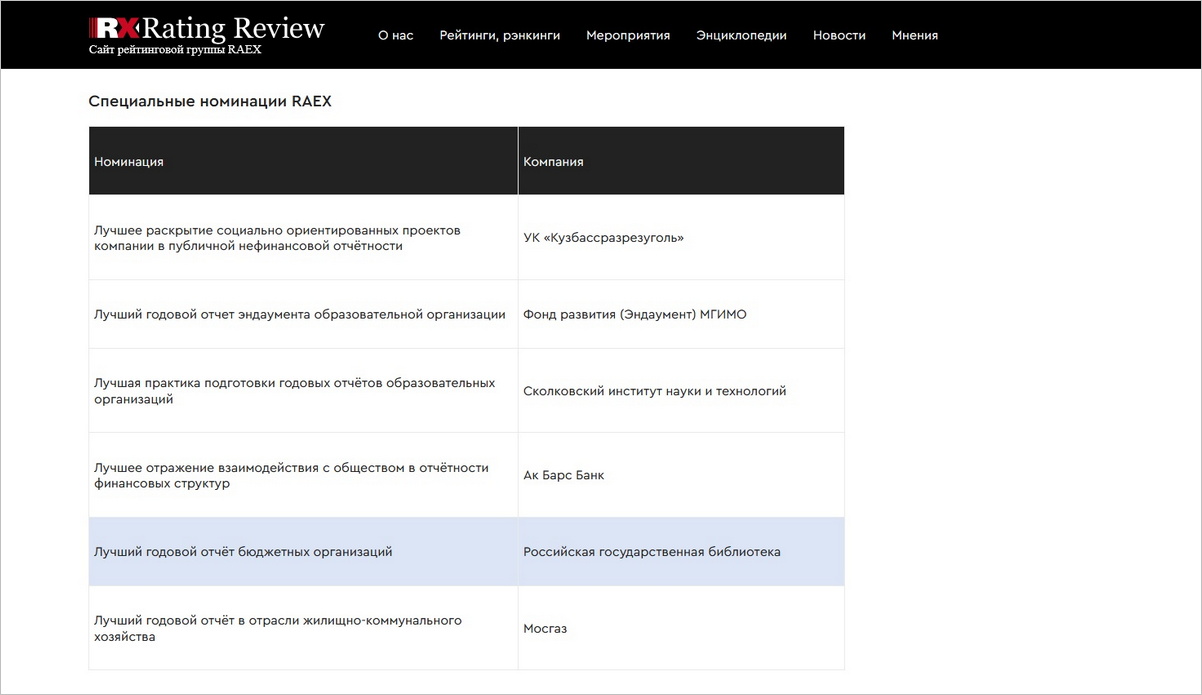Select nomination about «жилищно-коммунального хозяйства»
The width and height of the screenshot is (1202, 695).
(x=277, y=628)
